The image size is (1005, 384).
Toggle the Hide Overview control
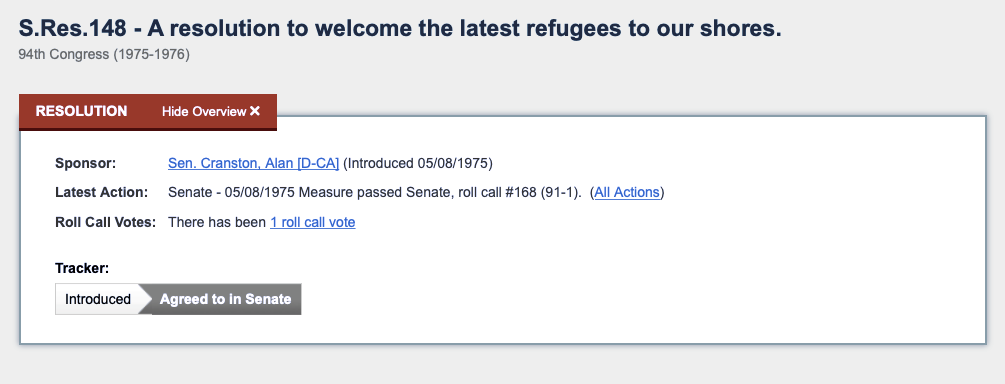tap(211, 112)
